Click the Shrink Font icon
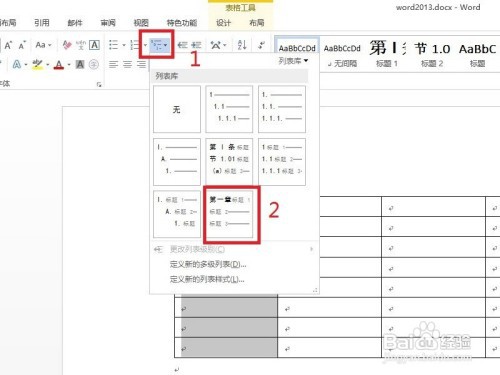 tap(22, 45)
